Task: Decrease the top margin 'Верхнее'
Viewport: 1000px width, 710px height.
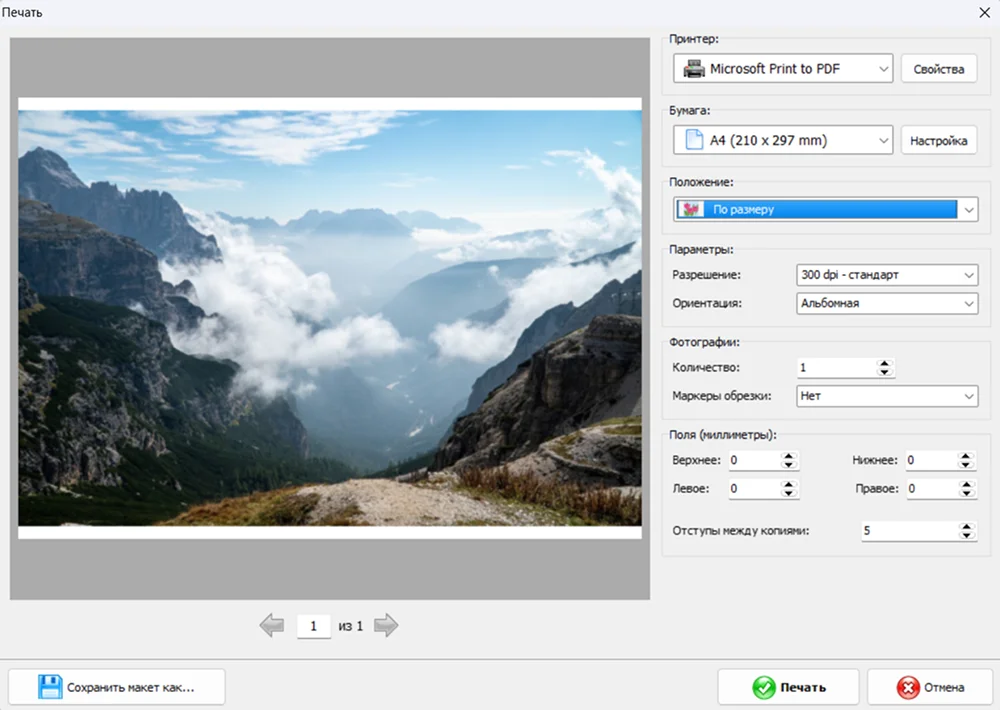Action: pyautogui.click(x=789, y=464)
